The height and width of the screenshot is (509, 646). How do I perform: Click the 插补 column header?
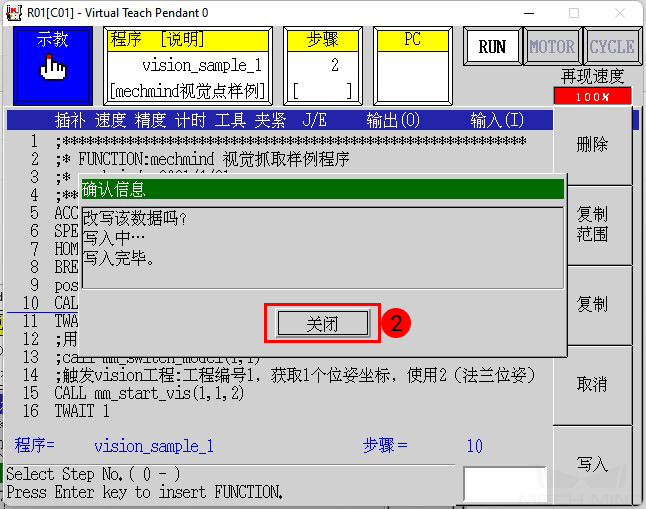70,120
